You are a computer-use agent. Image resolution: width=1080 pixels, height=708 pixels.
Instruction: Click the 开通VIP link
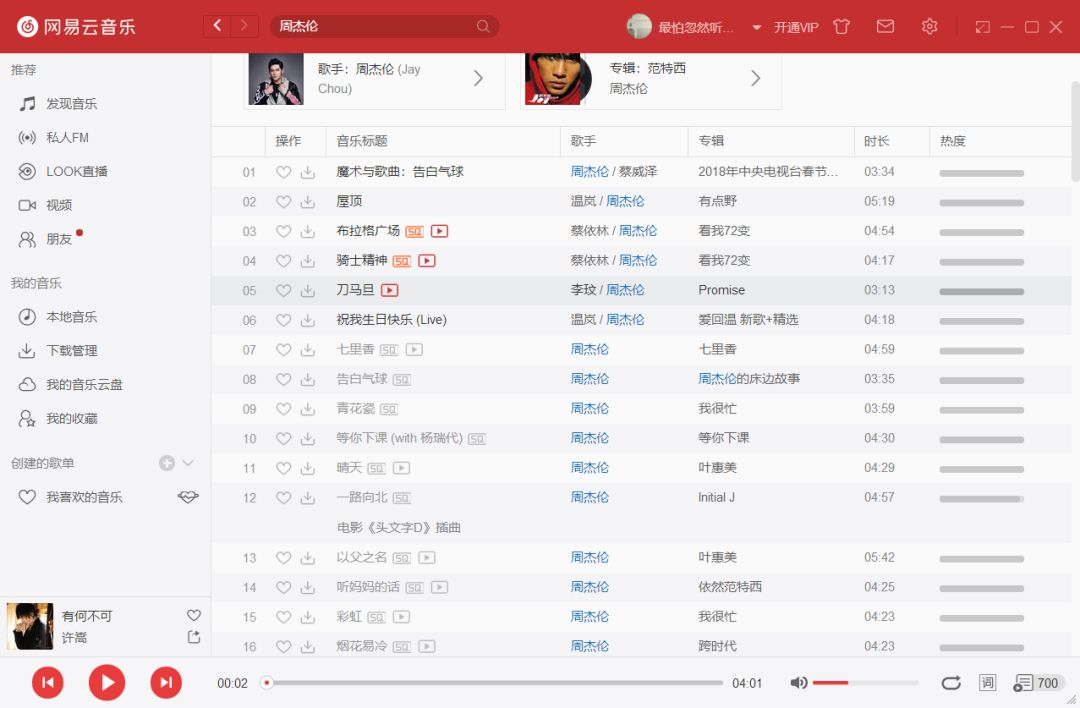point(796,27)
